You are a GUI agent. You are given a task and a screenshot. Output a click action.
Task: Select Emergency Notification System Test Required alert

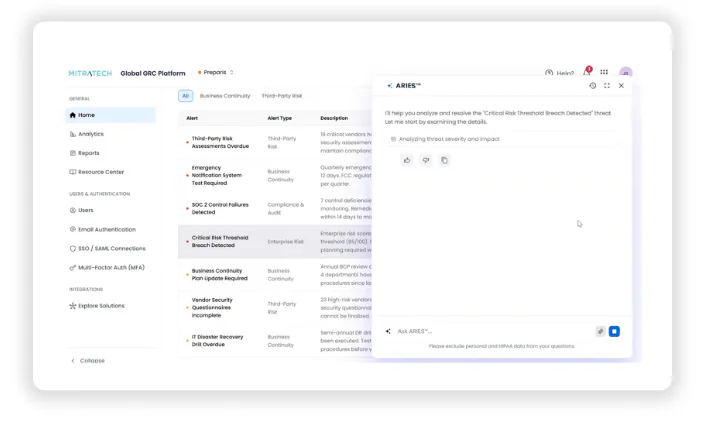(217, 175)
